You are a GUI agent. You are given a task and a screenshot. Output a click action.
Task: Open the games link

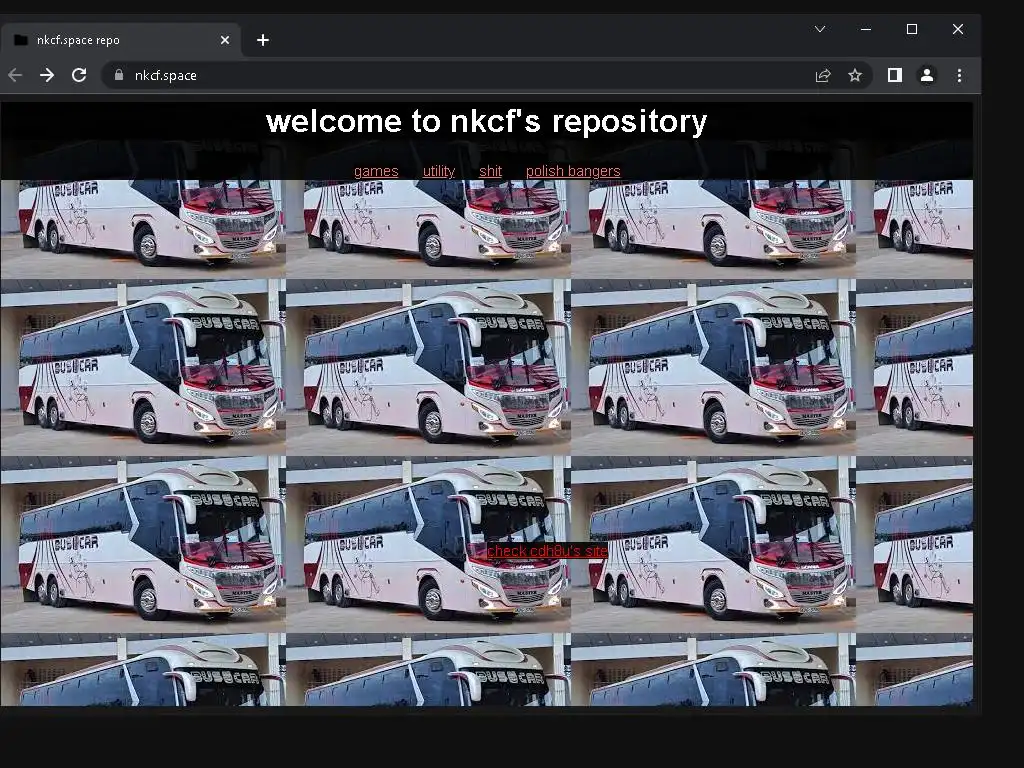click(x=376, y=171)
